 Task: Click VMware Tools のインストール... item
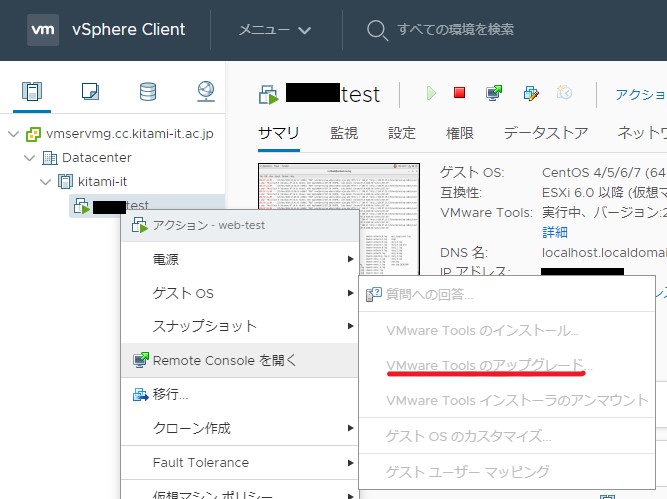(507, 331)
